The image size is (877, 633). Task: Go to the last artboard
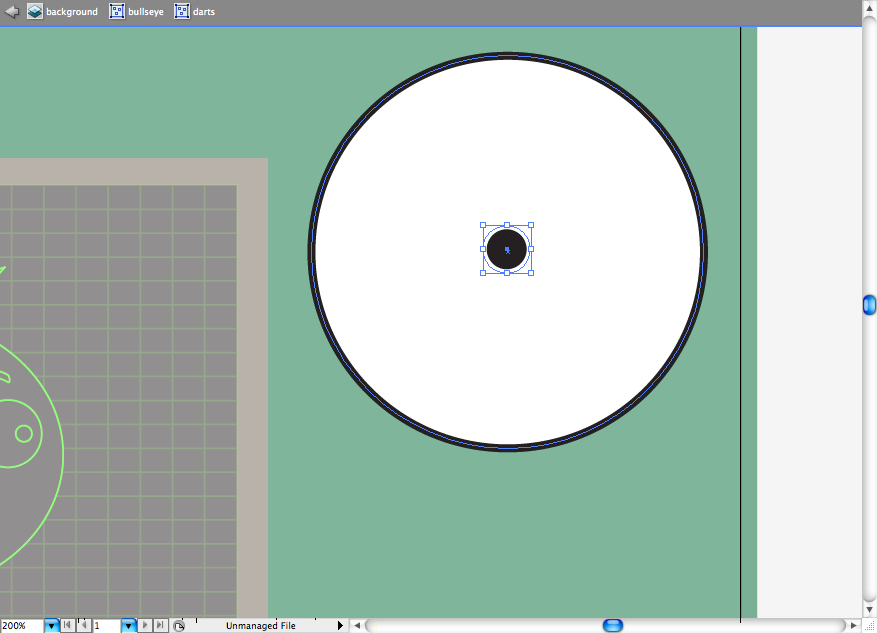(x=160, y=625)
